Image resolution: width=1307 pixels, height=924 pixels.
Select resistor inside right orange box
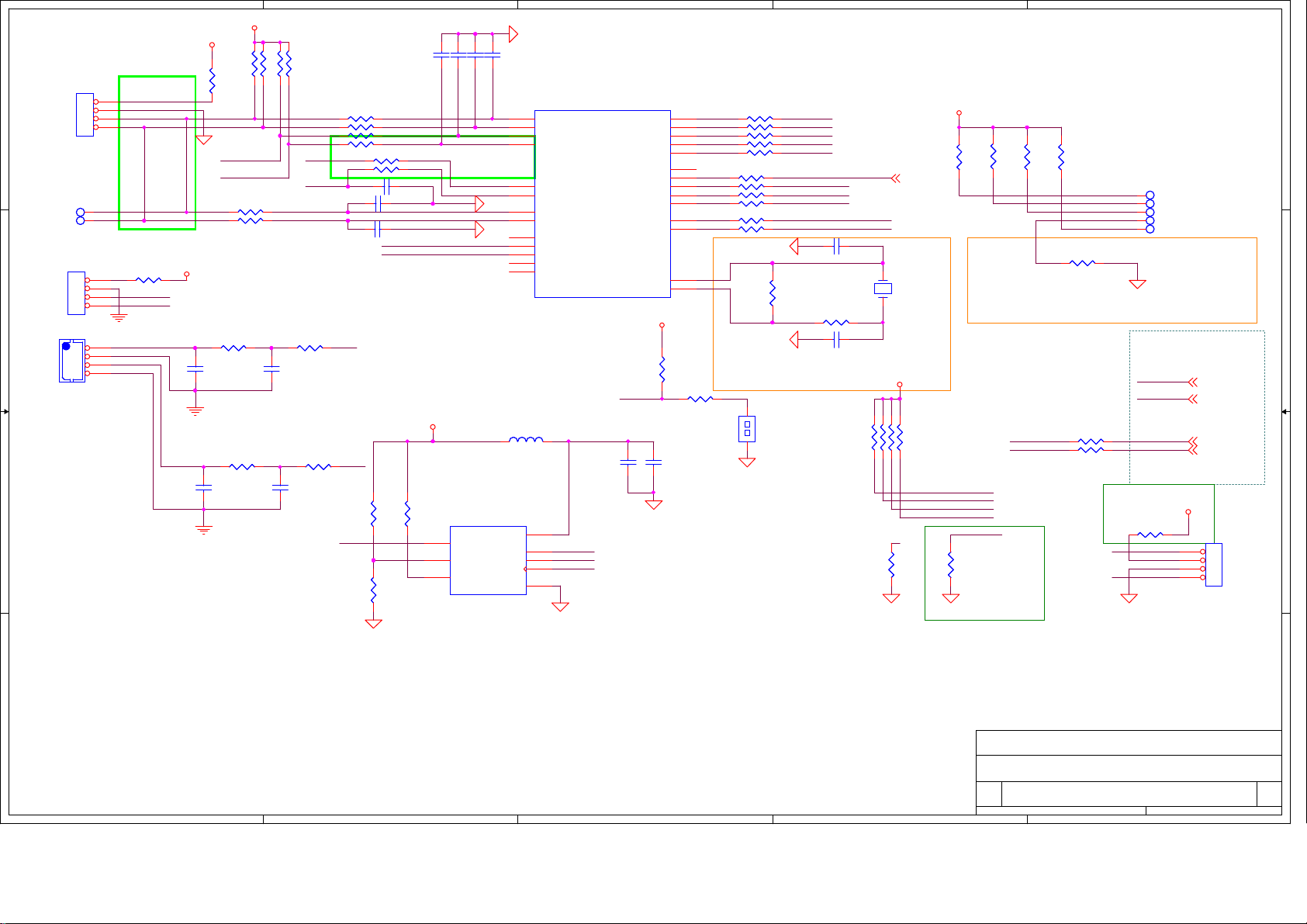pos(1082,263)
